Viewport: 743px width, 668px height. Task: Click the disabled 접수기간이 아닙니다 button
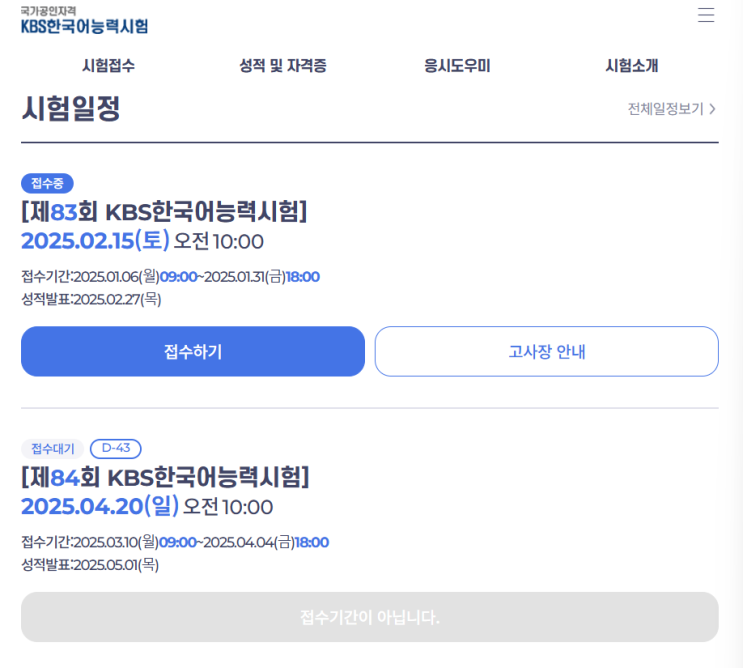[x=369, y=617]
